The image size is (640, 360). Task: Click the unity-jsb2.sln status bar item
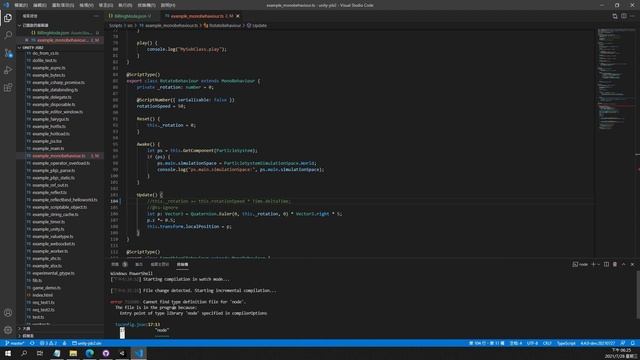point(87,343)
